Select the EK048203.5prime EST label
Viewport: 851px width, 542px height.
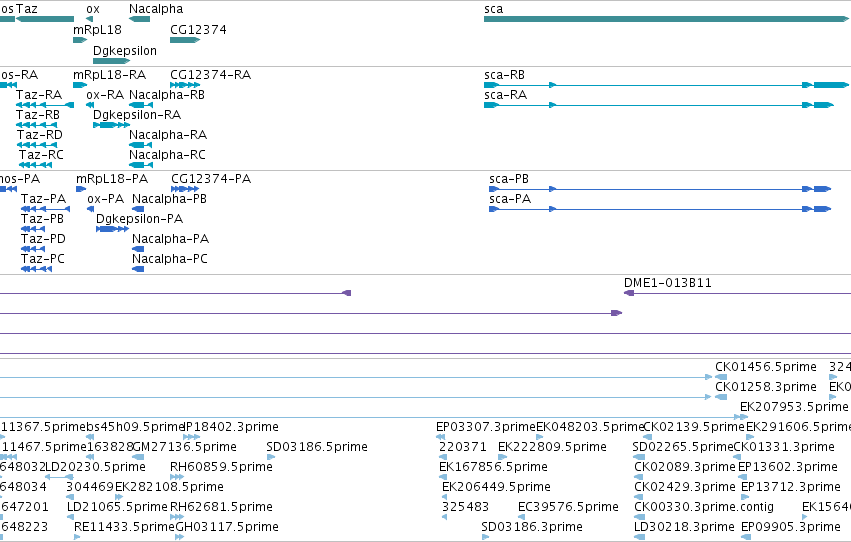click(x=589, y=428)
